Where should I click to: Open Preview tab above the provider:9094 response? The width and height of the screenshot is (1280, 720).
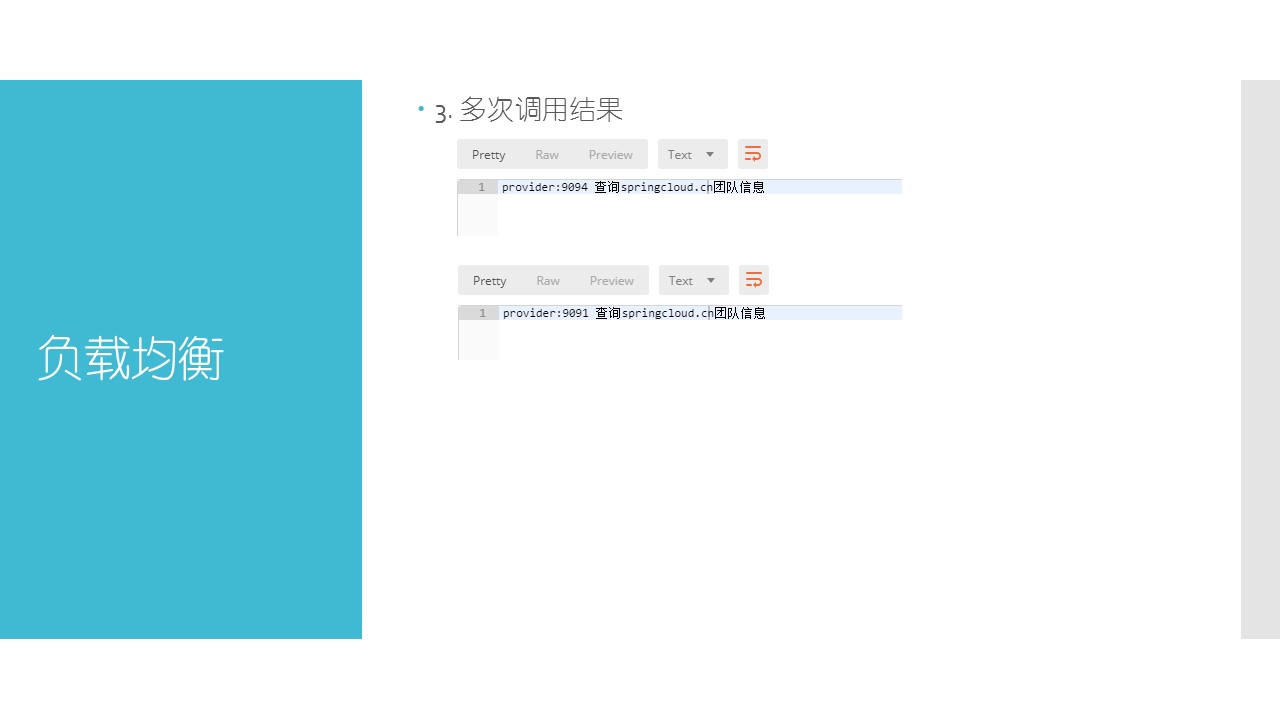tap(610, 154)
